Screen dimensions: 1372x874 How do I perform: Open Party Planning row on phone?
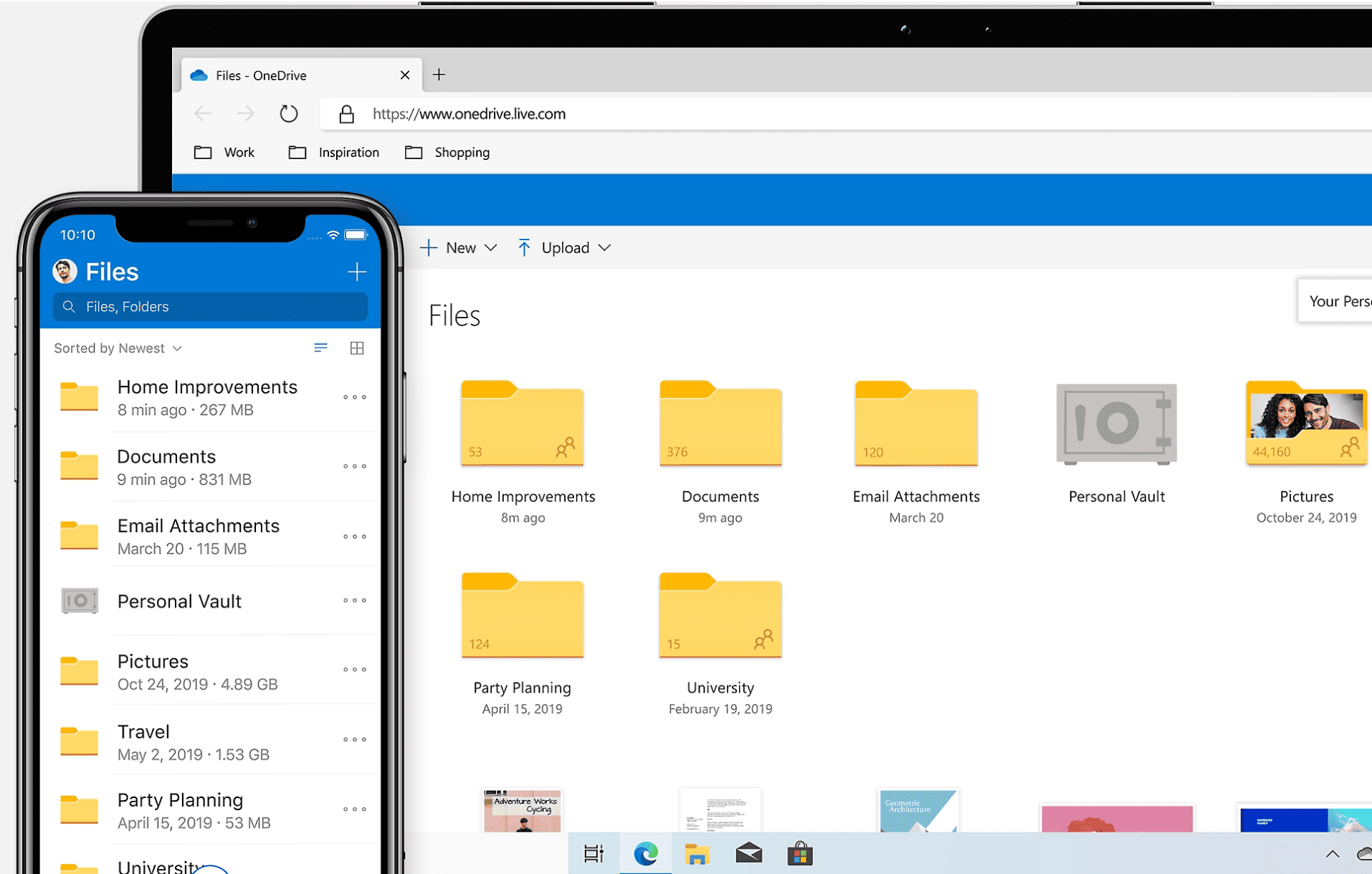click(210, 810)
